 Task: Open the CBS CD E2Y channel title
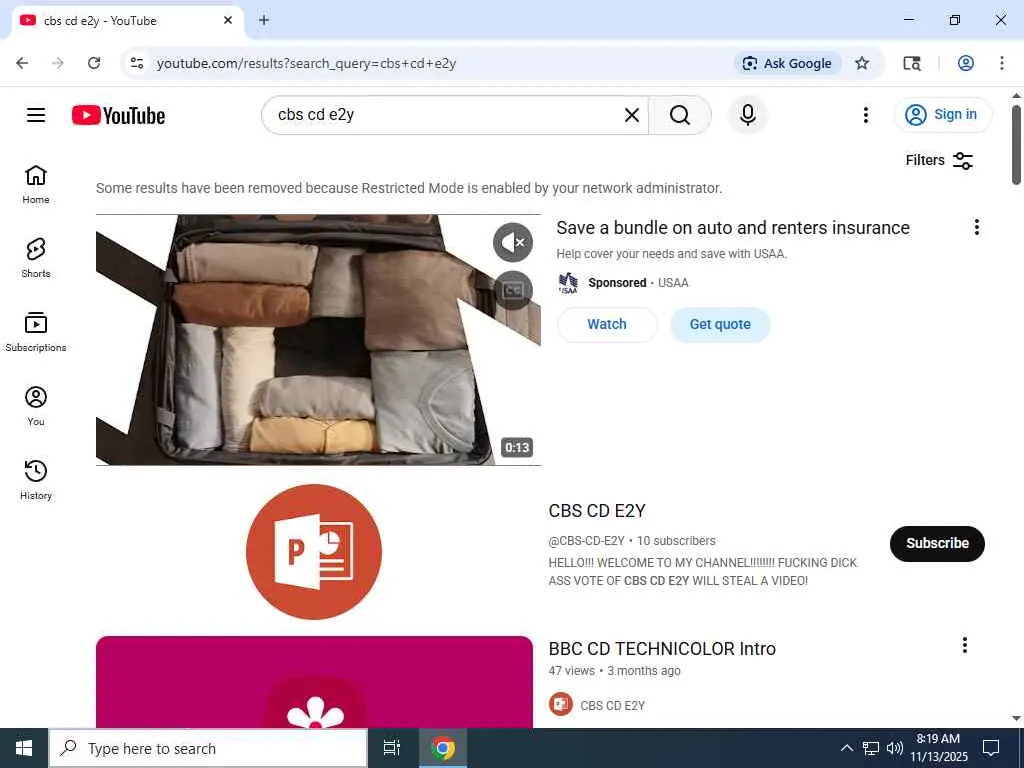coord(597,511)
